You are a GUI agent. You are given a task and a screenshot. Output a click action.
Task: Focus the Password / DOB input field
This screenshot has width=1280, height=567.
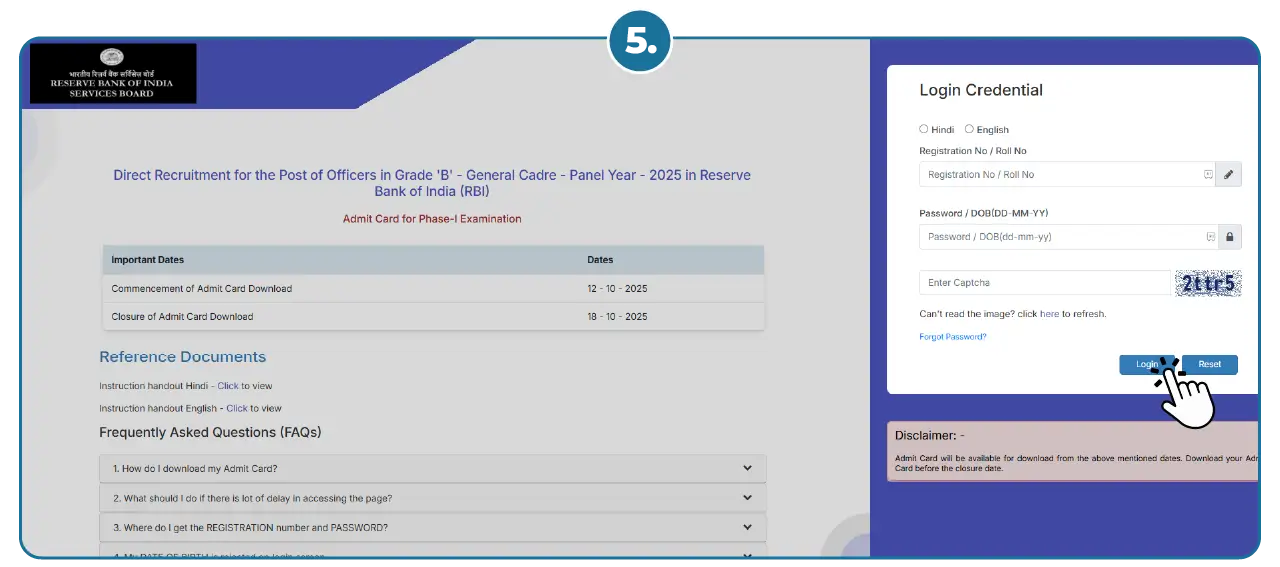1068,237
